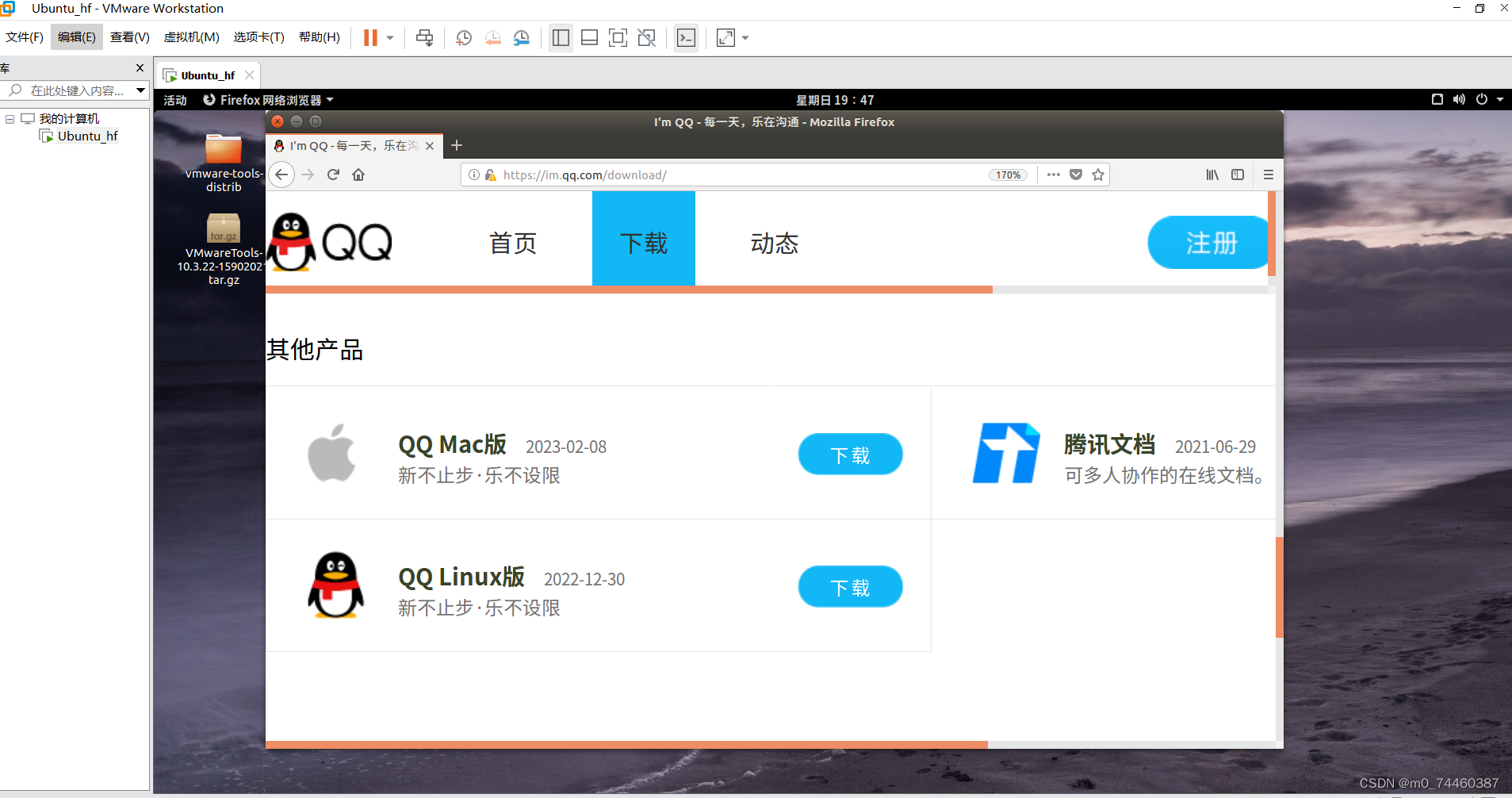
Task: Toggle the VMware library sidebar panel
Action: click(561, 37)
